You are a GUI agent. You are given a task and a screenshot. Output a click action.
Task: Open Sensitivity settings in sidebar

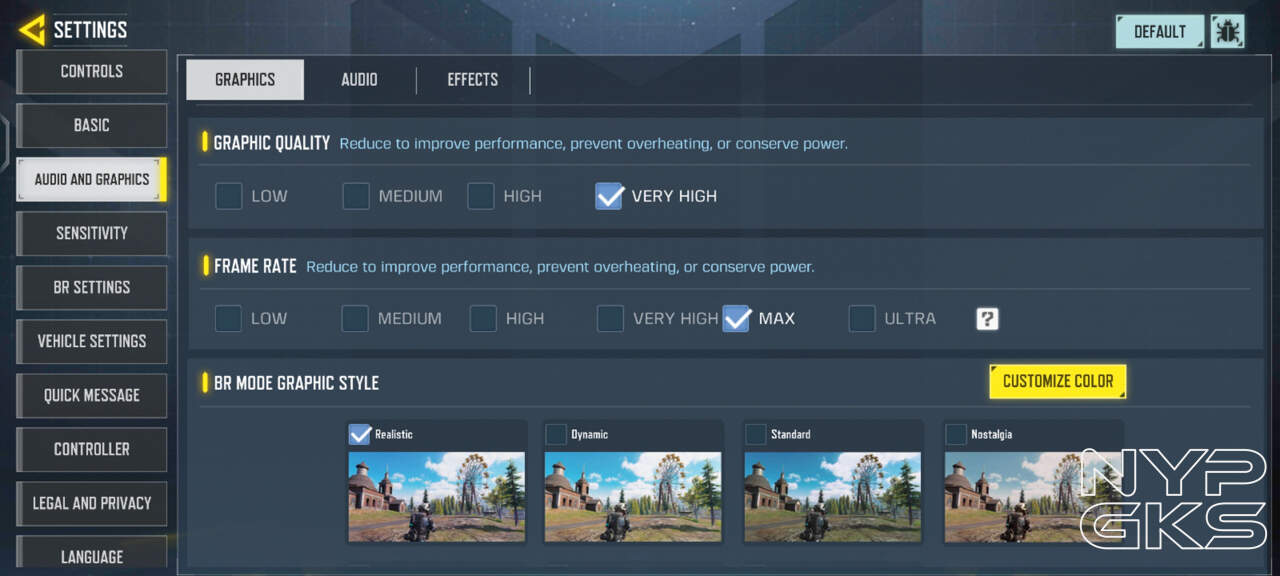coord(91,233)
